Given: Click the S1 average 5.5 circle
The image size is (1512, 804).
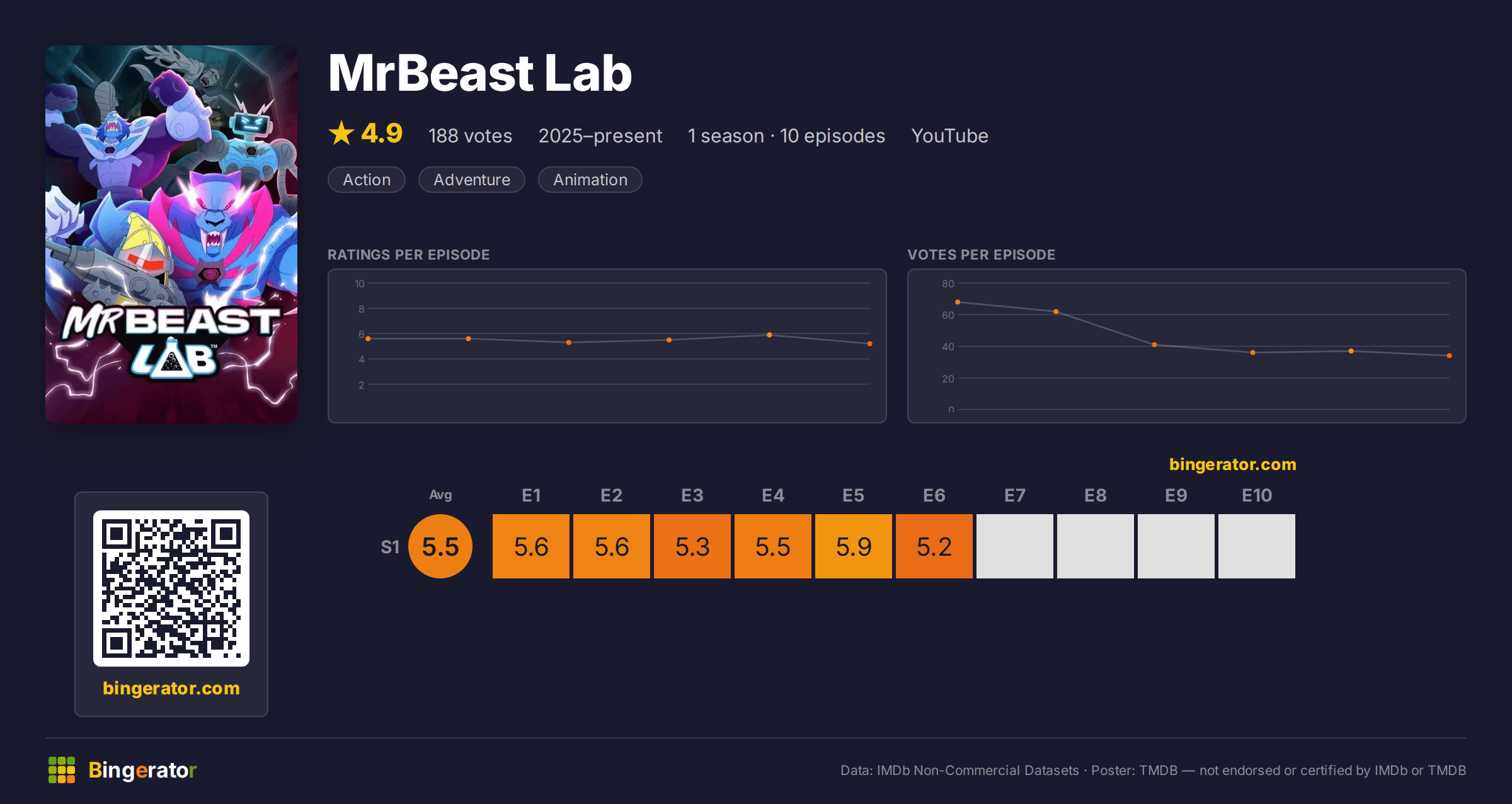Looking at the screenshot, I should coord(440,546).
